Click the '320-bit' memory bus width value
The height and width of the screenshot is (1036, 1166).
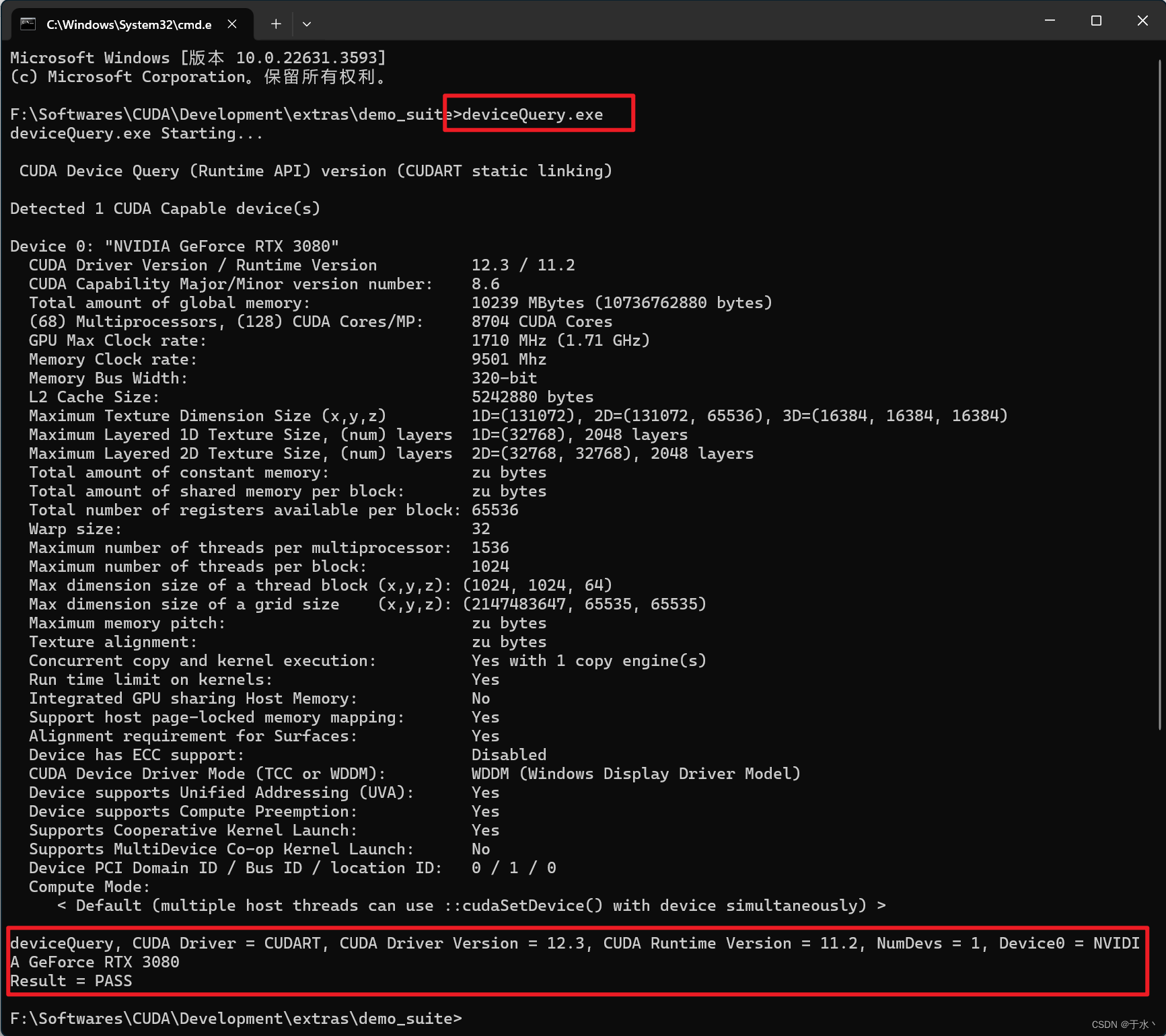coord(504,378)
